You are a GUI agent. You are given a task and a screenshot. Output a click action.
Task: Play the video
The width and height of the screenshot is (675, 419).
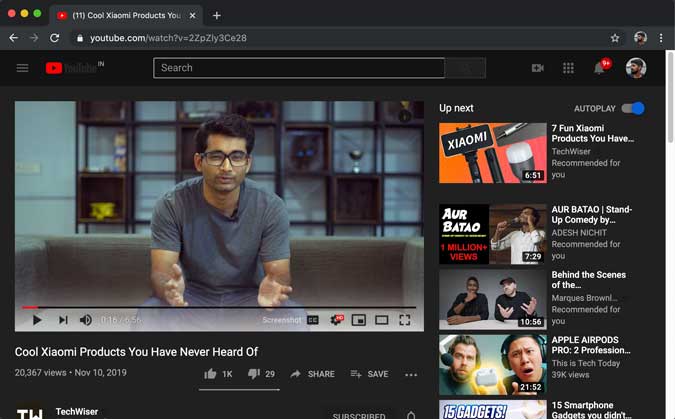point(37,320)
